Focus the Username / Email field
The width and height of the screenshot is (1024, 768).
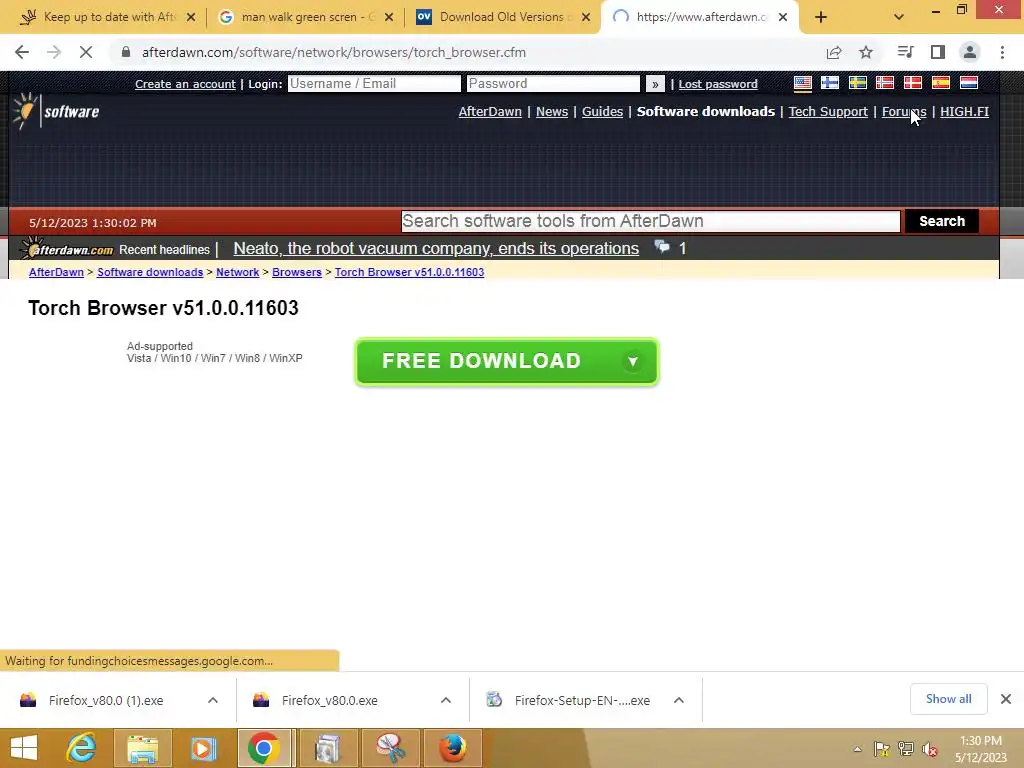click(x=374, y=84)
